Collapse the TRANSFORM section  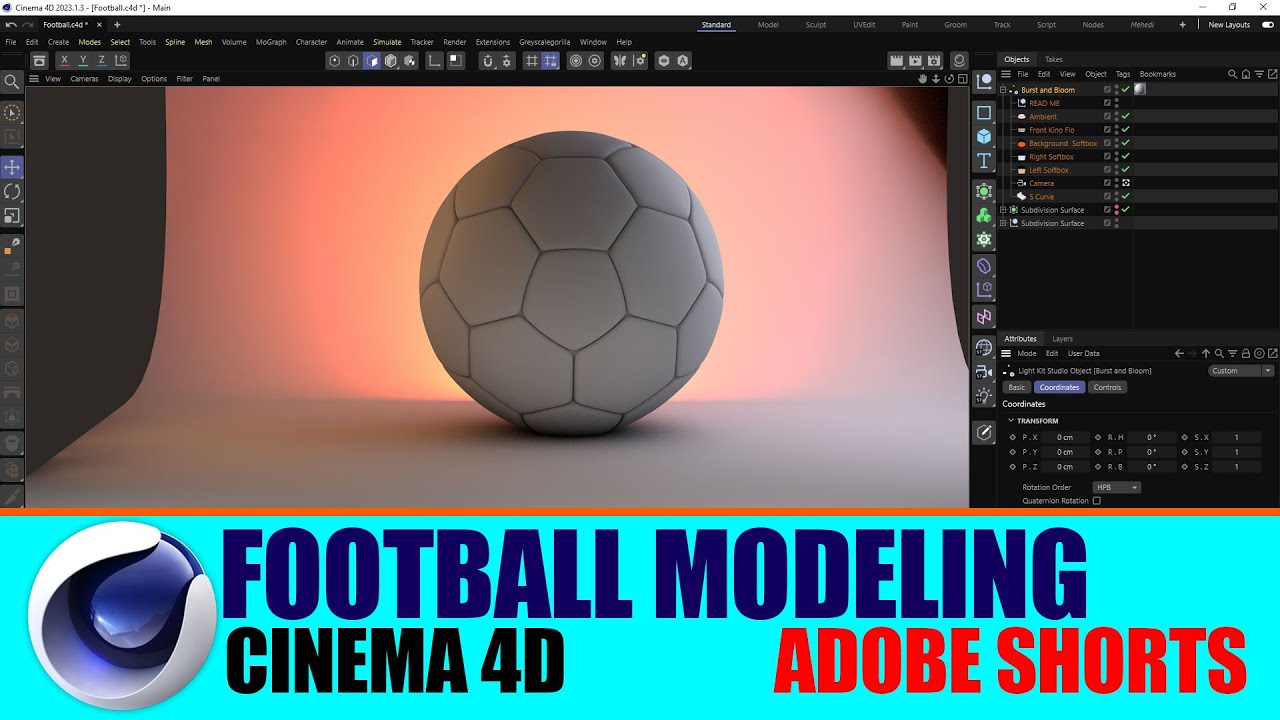click(x=1011, y=421)
